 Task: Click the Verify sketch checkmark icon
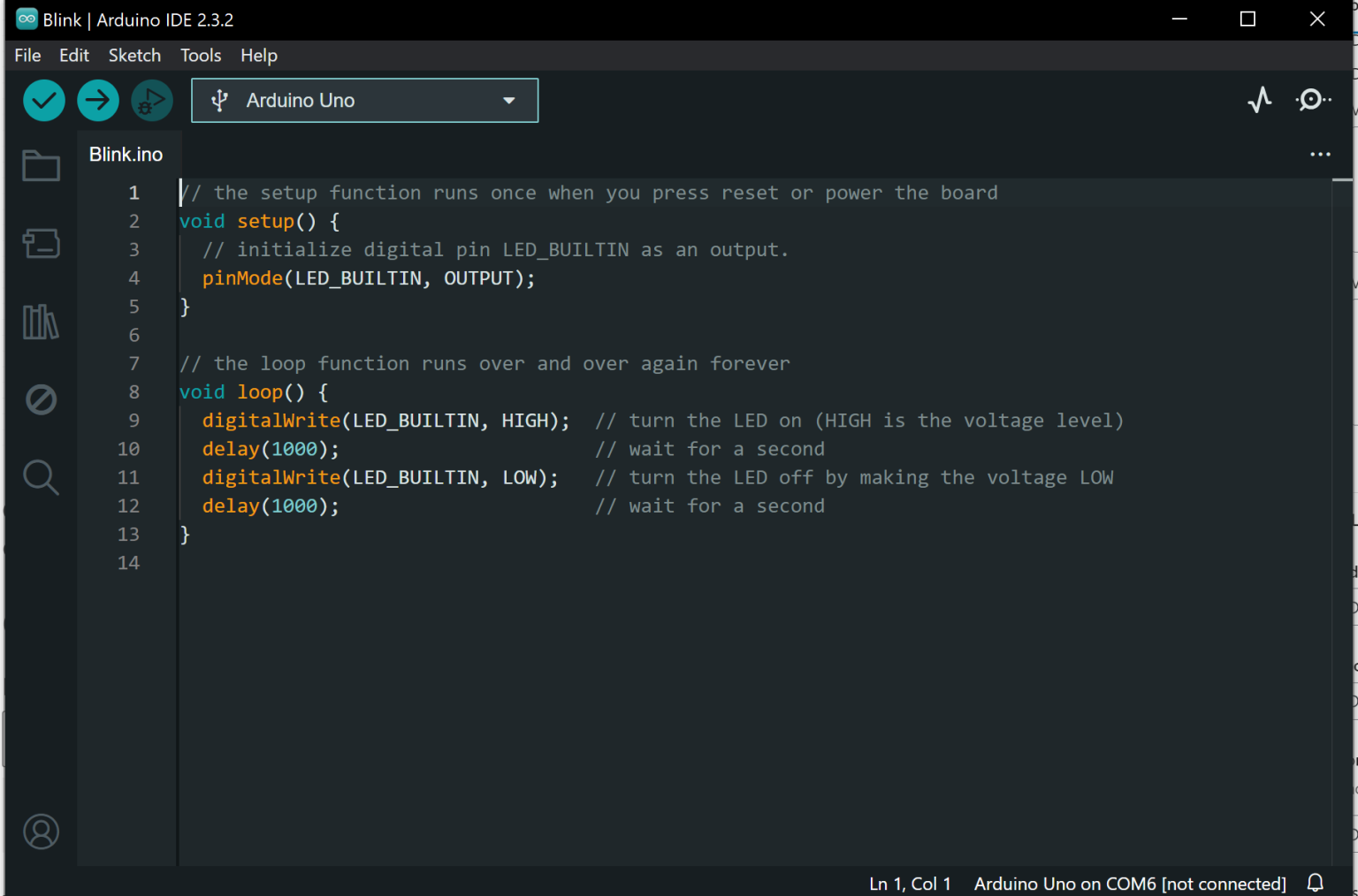(x=43, y=100)
